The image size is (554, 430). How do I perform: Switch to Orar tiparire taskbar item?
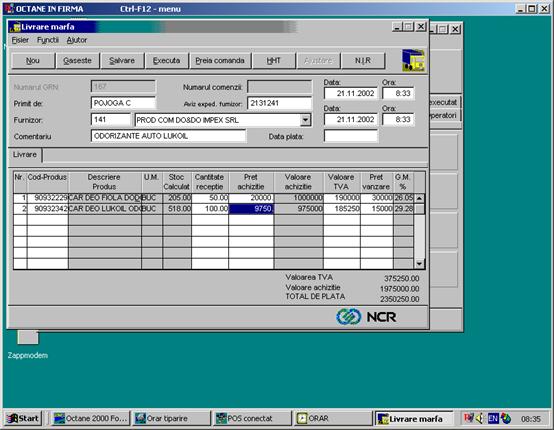coord(171,419)
